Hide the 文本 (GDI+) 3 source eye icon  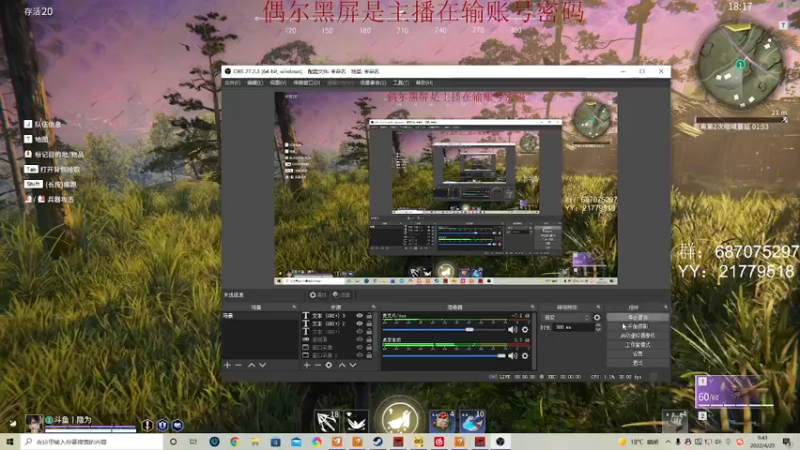pos(360,316)
